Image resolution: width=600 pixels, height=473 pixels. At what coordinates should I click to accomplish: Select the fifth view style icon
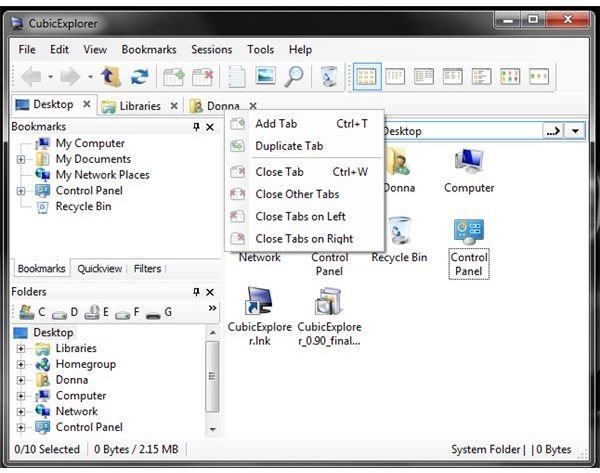point(481,76)
